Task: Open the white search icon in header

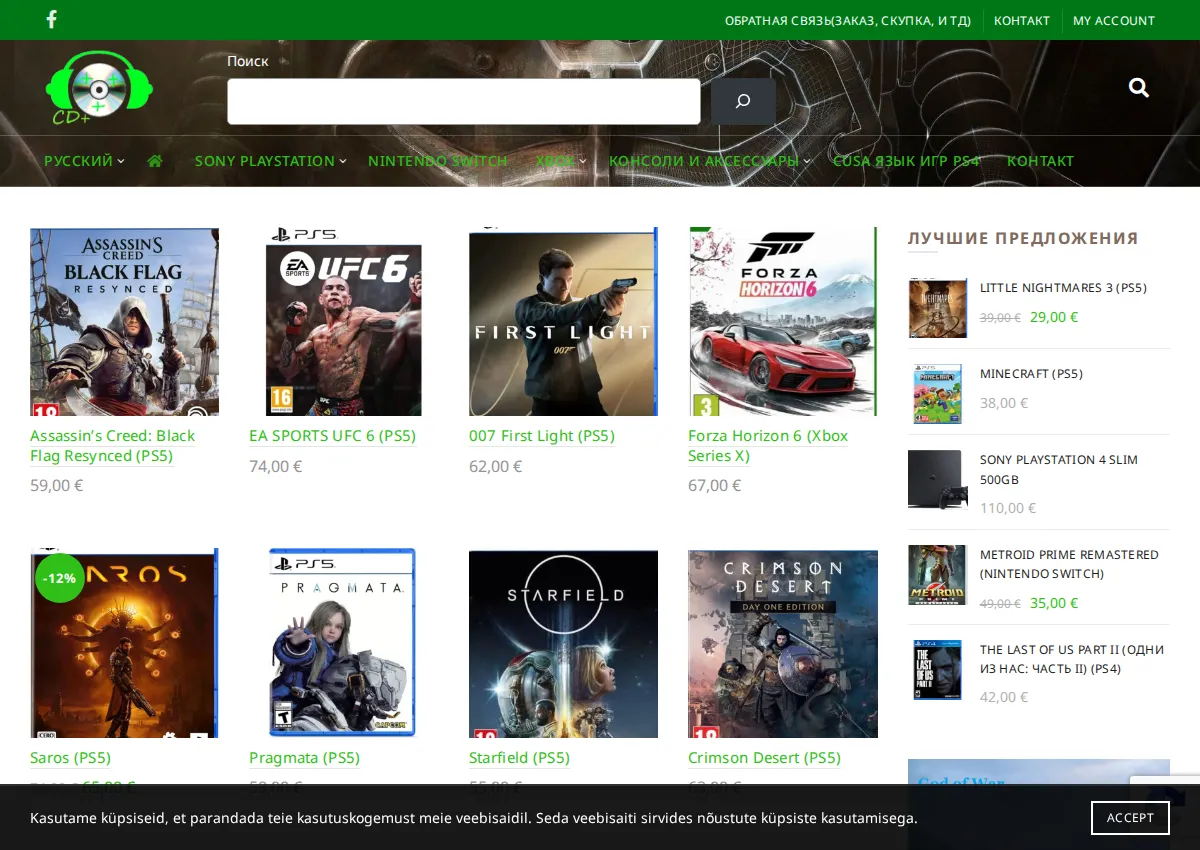Action: click(1138, 87)
